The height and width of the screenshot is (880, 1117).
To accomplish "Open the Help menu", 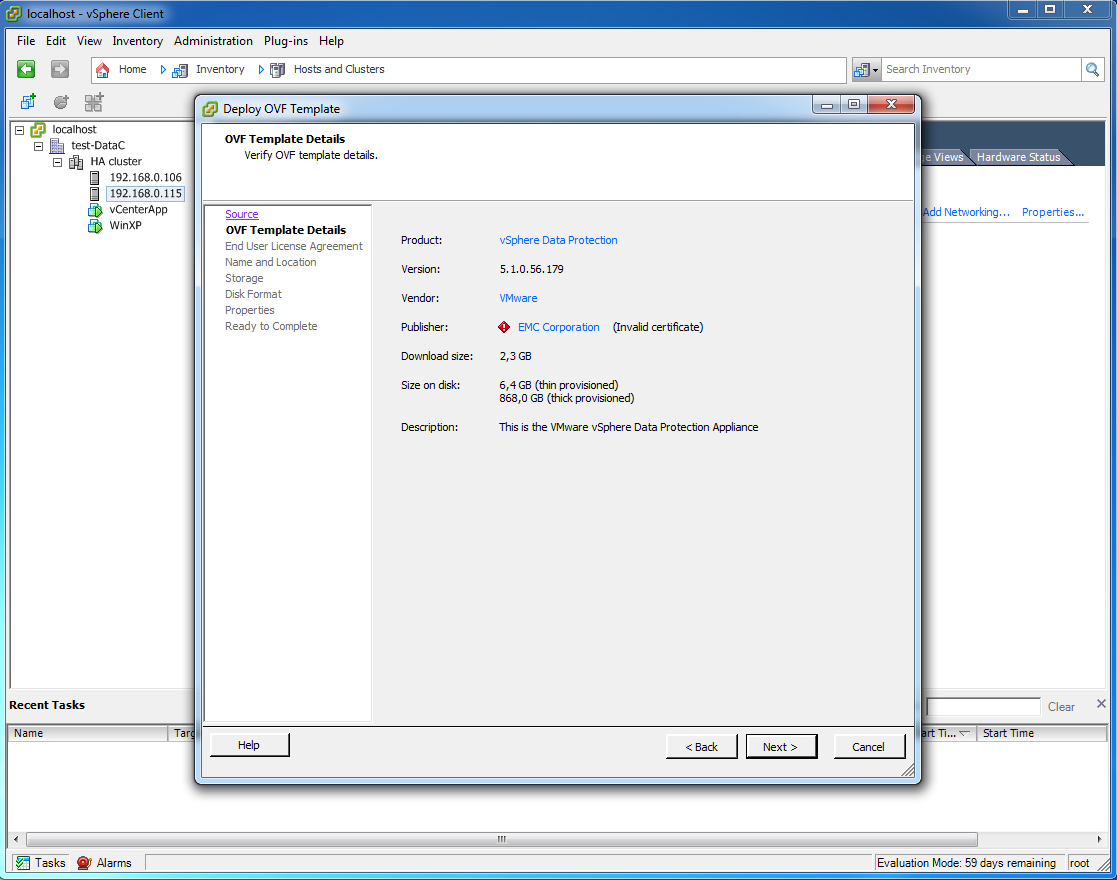I will (x=331, y=41).
